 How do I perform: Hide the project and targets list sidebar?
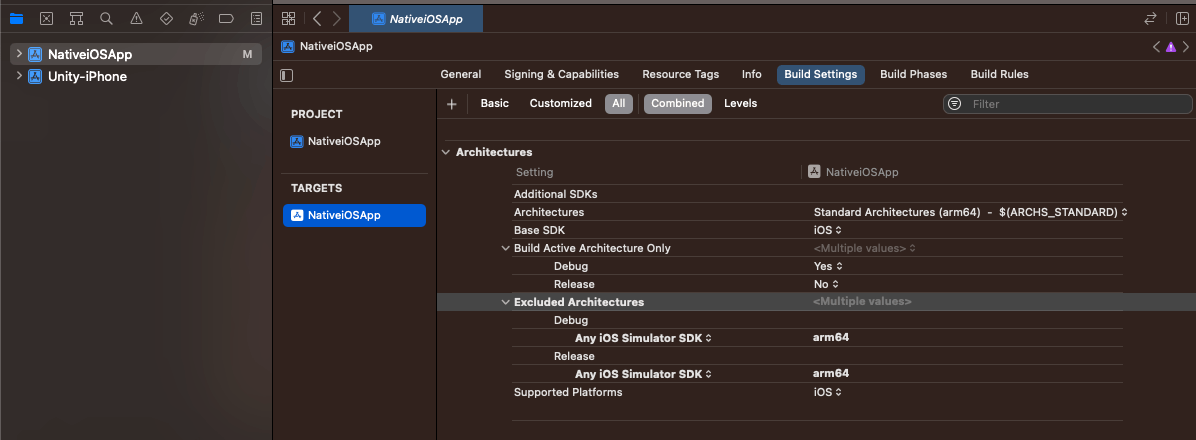click(x=287, y=75)
